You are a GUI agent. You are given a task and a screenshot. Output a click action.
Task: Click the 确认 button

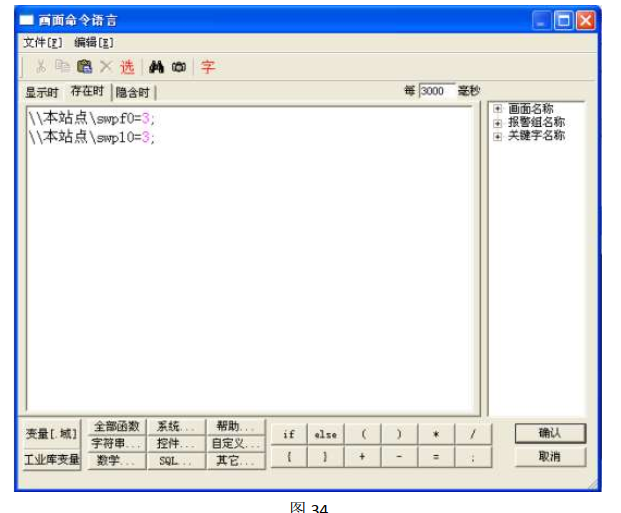(550, 433)
